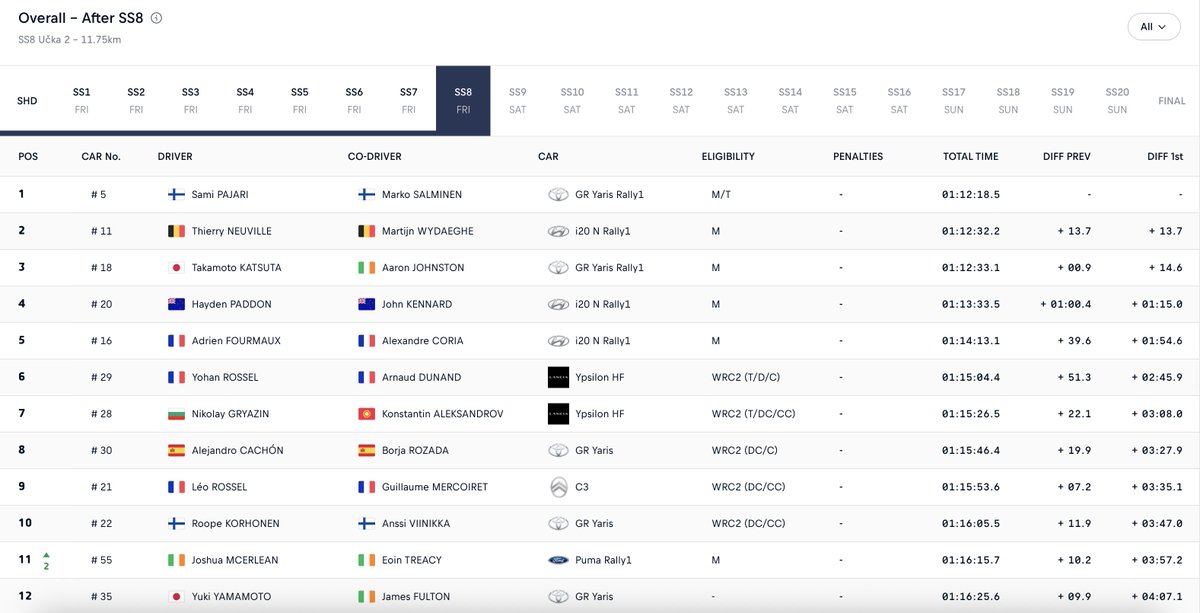Switch to the SHD stage tab

point(27,101)
